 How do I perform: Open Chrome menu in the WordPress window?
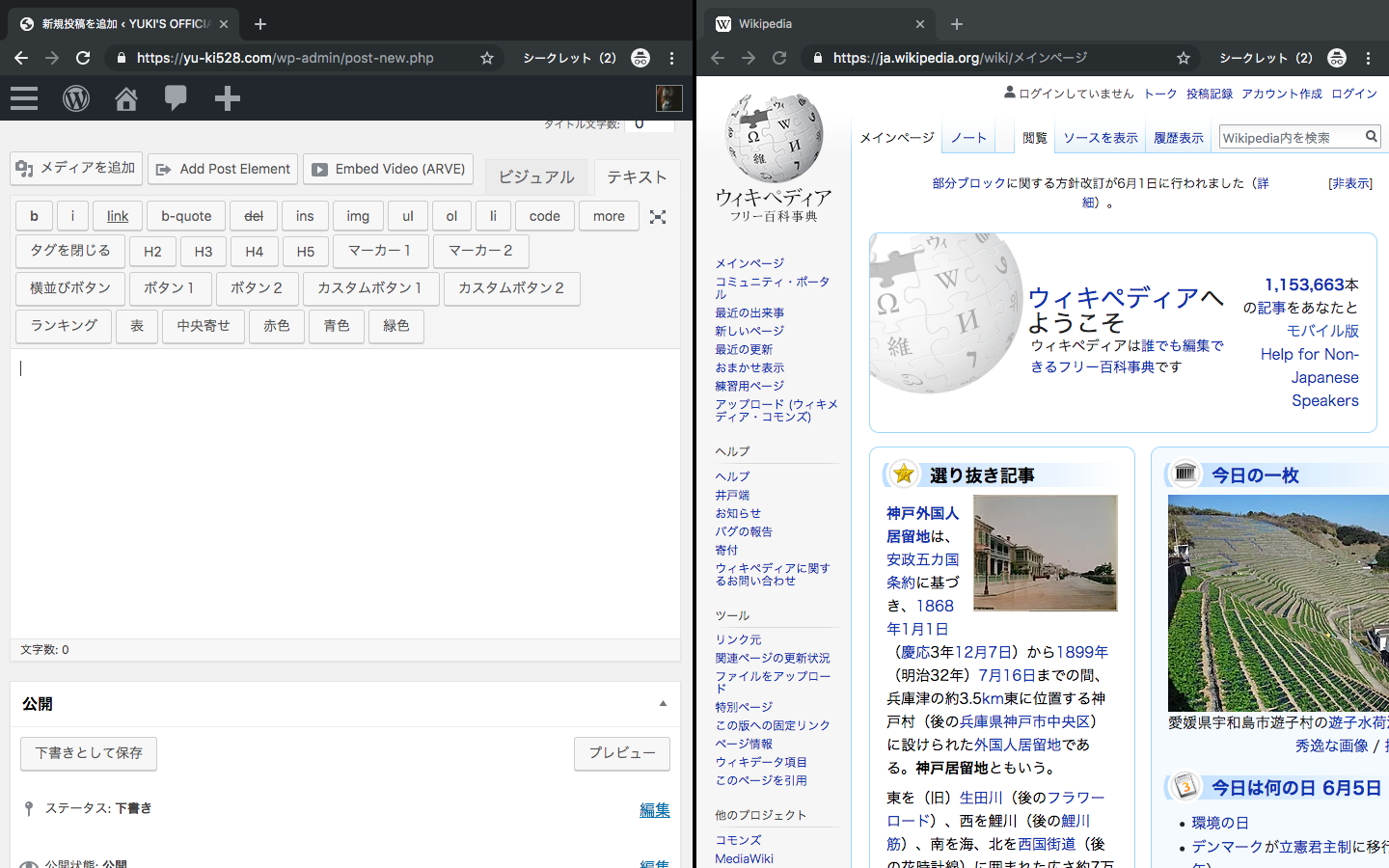tap(672, 58)
